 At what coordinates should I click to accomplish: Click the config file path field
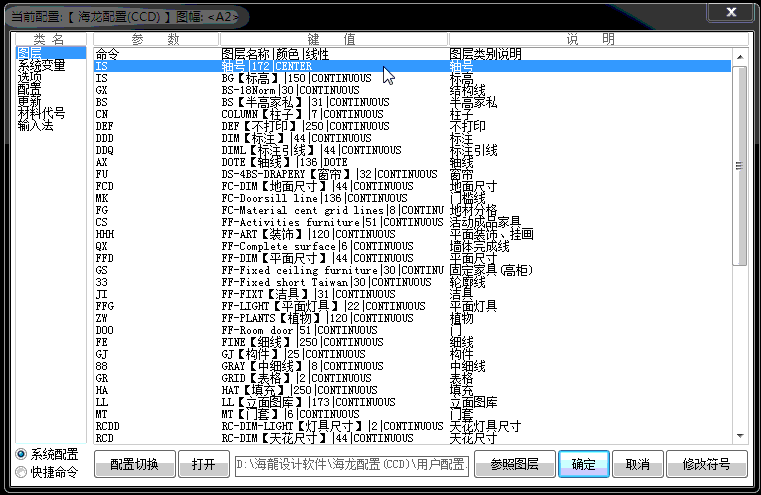pos(352,465)
